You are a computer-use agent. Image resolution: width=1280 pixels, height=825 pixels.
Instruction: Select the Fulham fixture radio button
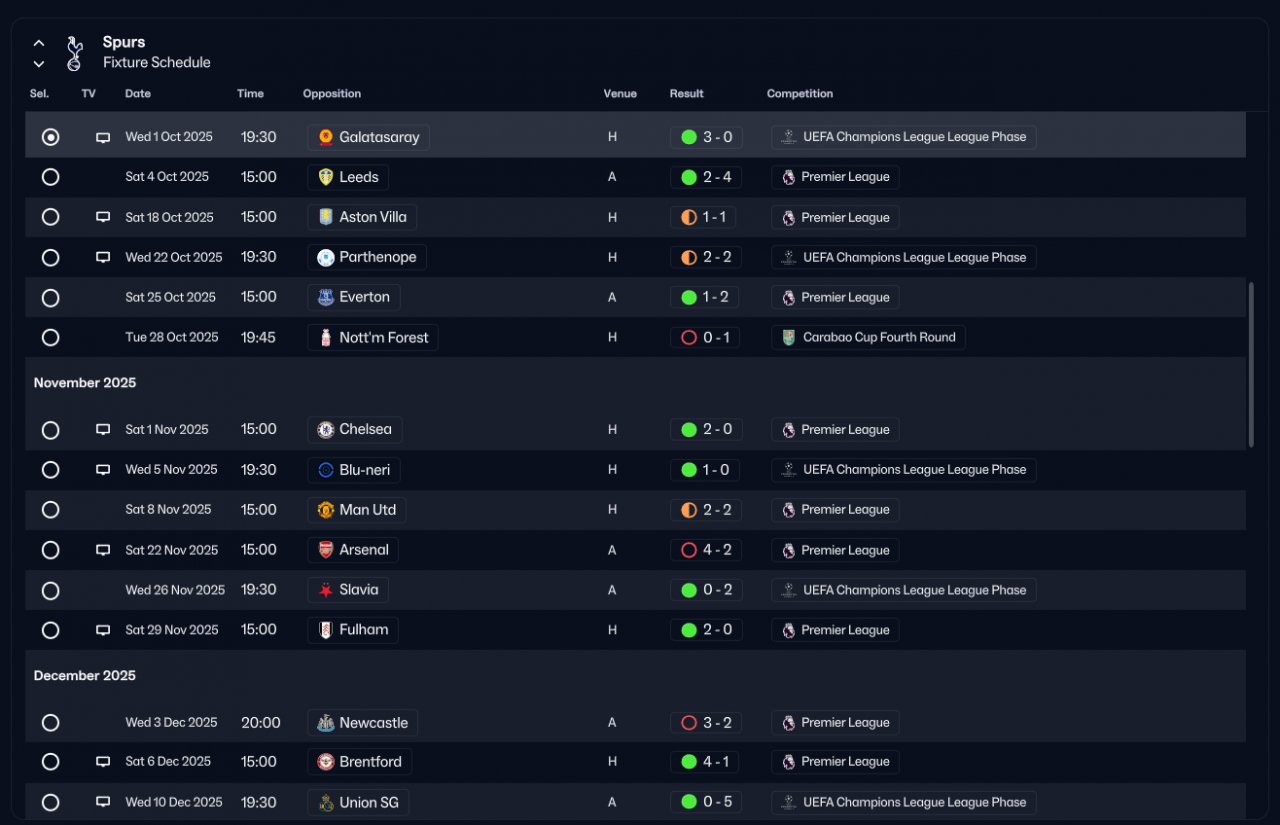[51, 631]
